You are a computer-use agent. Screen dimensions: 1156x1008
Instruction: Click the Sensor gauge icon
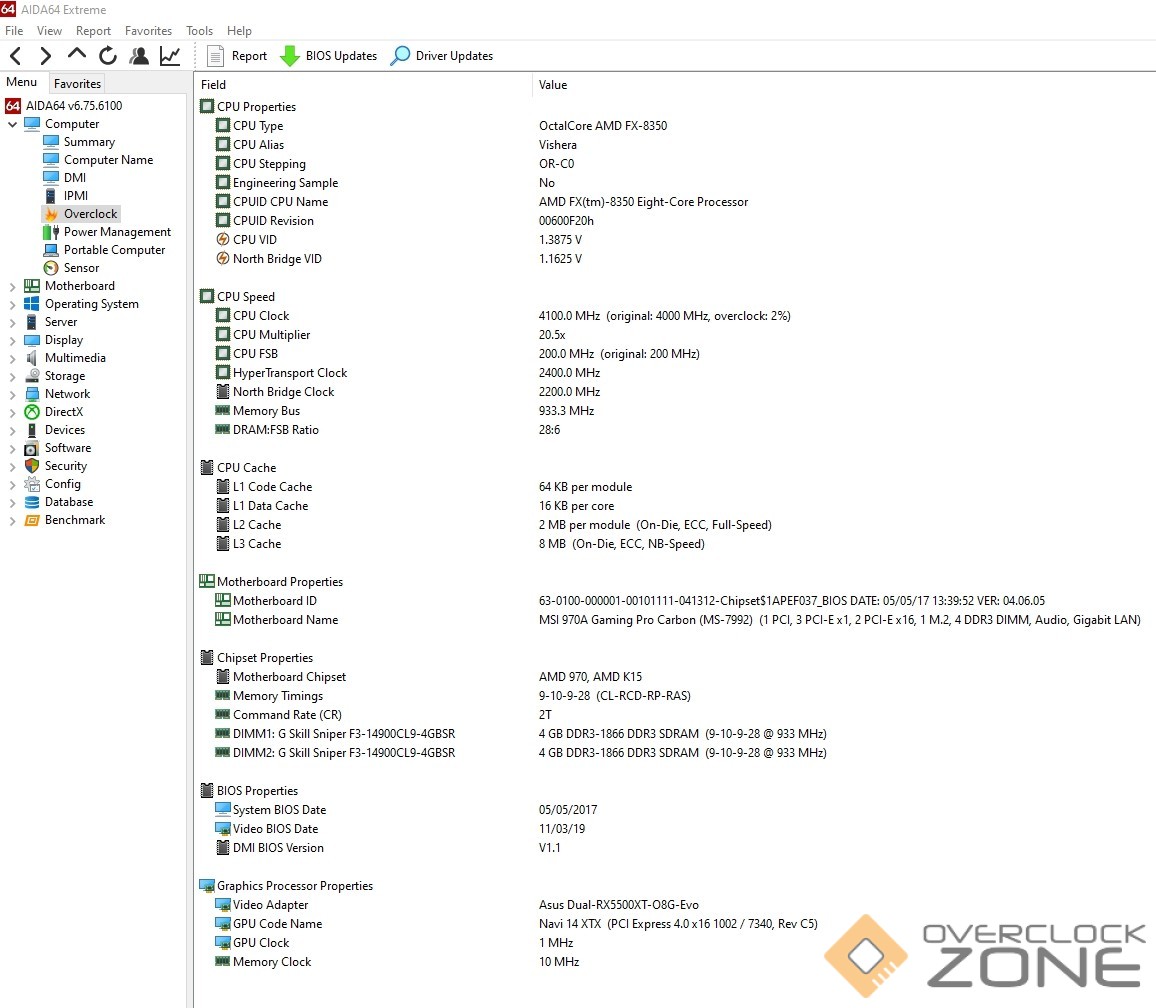pyautogui.click(x=51, y=268)
